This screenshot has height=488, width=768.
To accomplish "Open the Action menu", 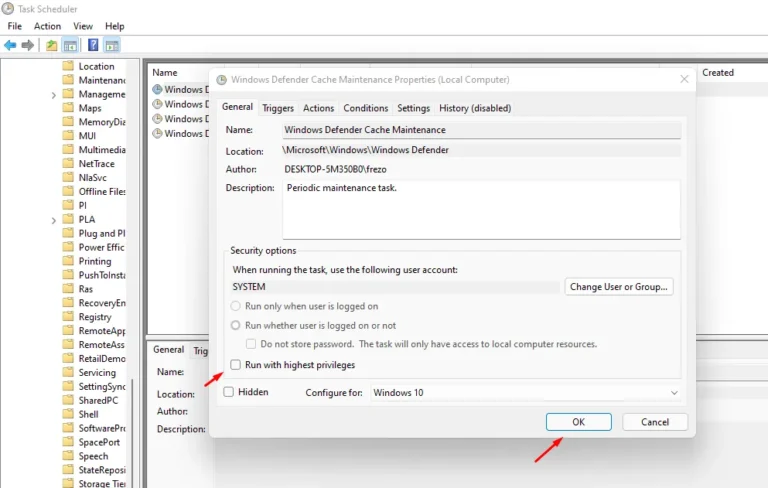I will 47,26.
